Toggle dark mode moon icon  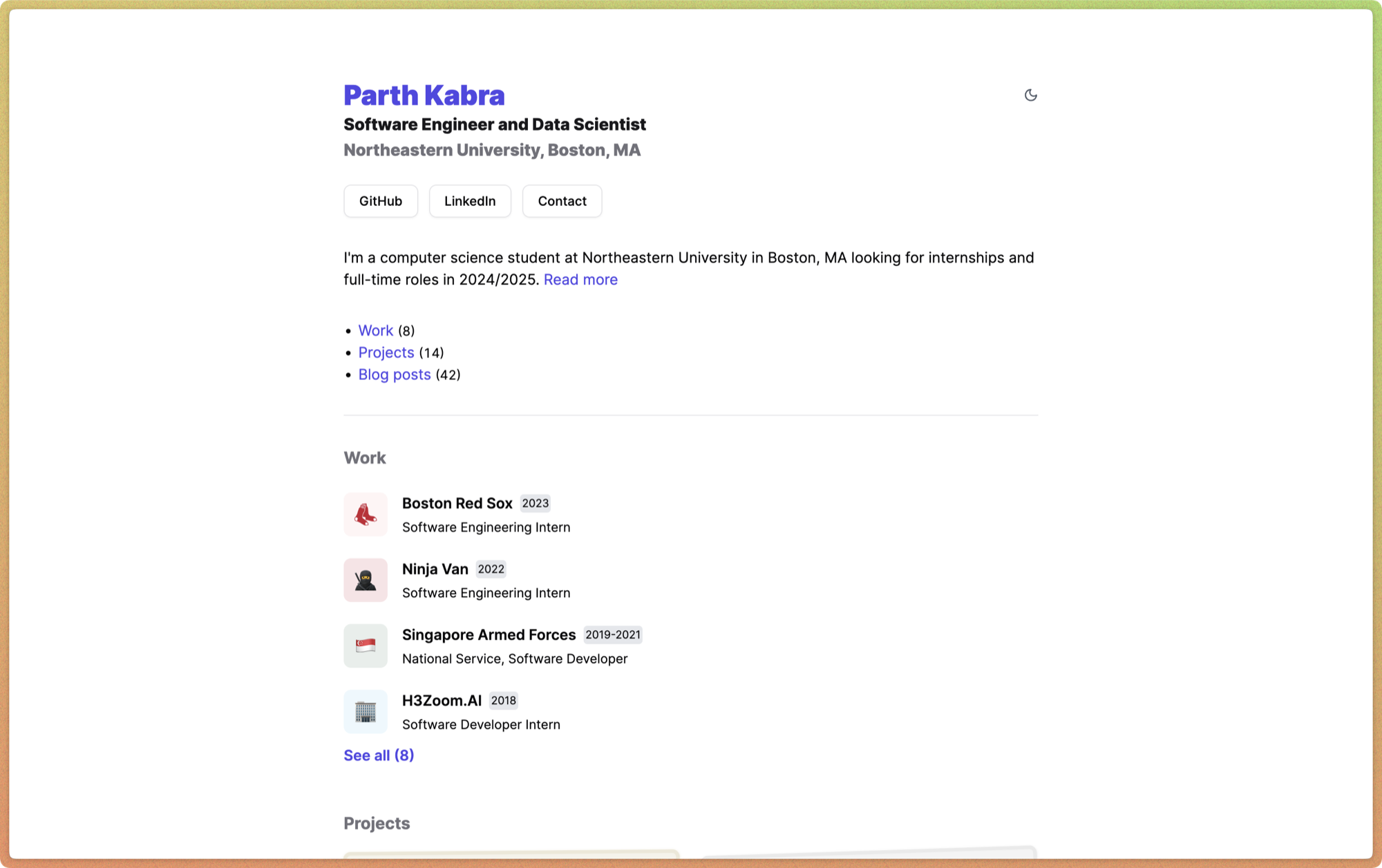pos(1030,95)
